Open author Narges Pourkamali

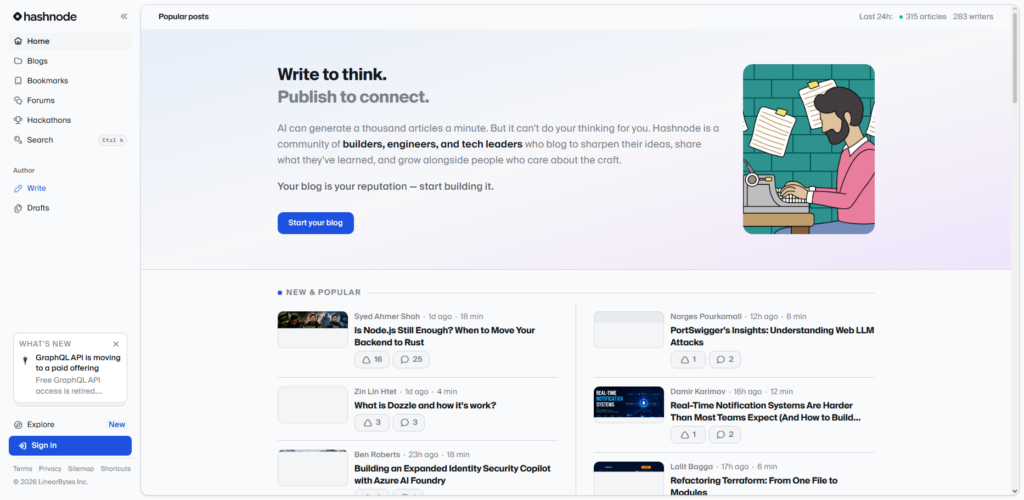[706, 317]
